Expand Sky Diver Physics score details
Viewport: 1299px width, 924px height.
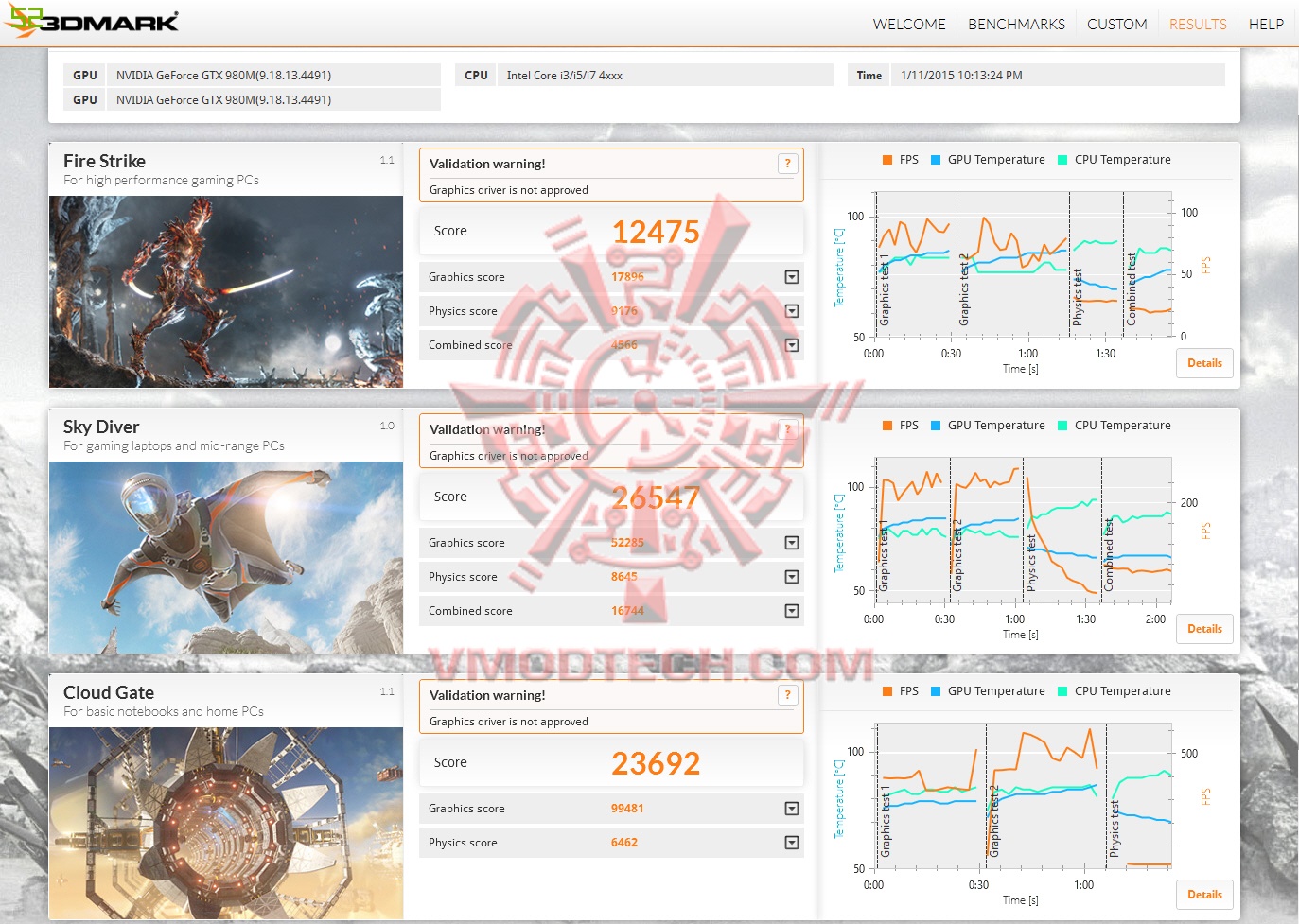tap(792, 577)
